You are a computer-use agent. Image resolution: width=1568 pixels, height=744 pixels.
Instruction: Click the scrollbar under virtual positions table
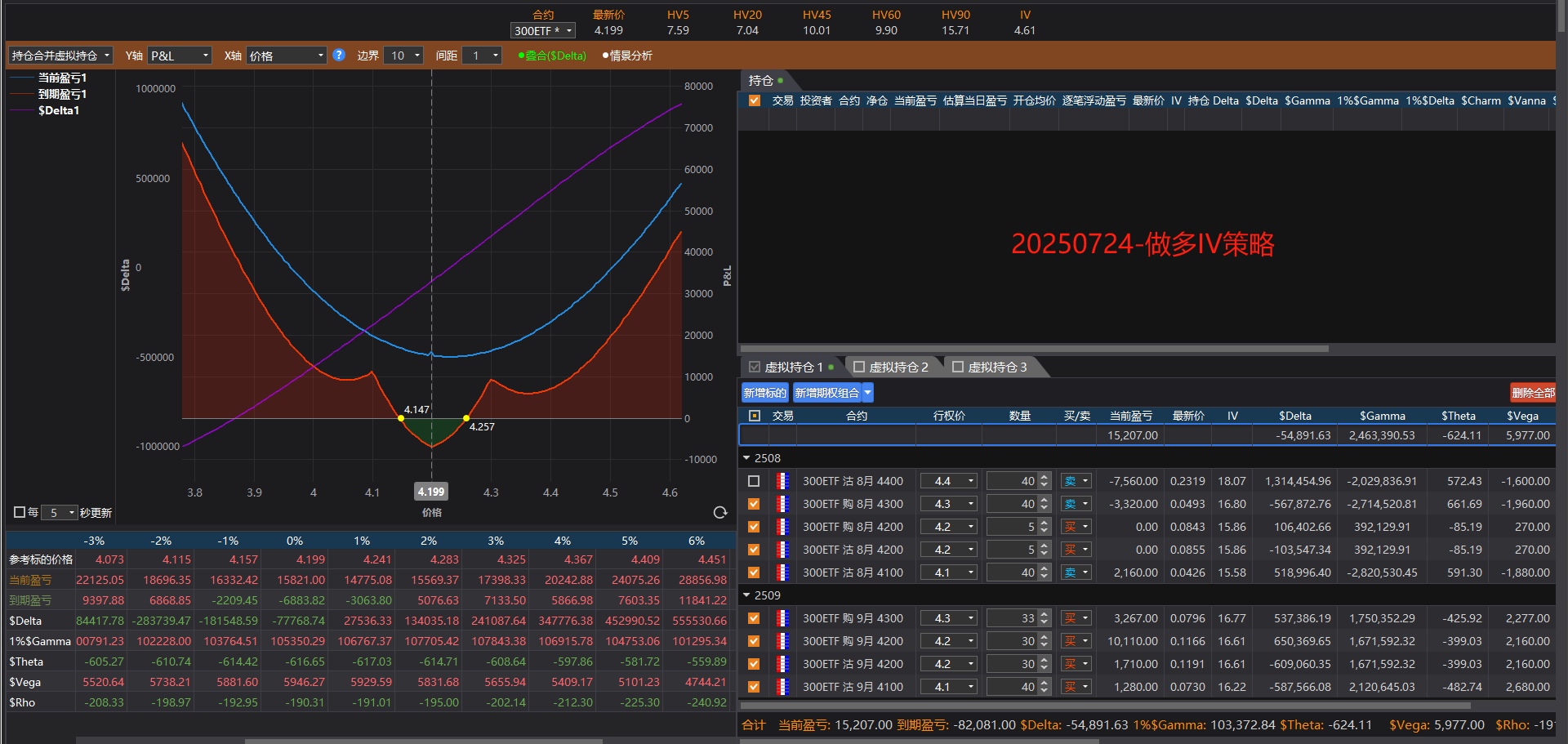tap(1105, 706)
